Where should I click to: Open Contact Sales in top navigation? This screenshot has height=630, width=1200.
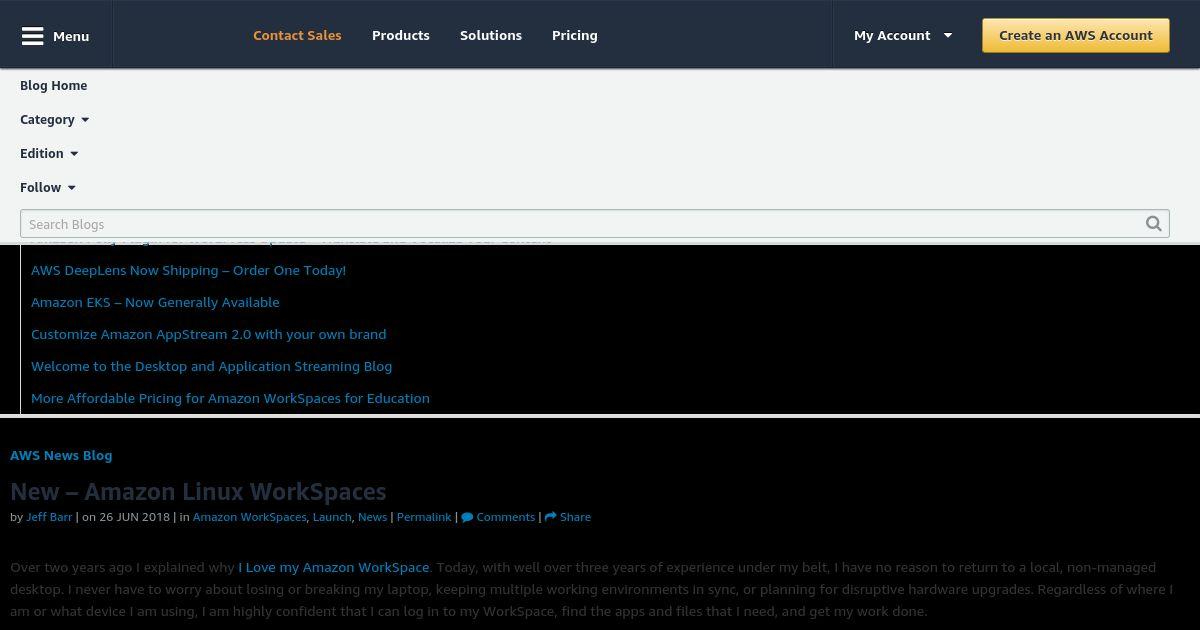(x=297, y=35)
